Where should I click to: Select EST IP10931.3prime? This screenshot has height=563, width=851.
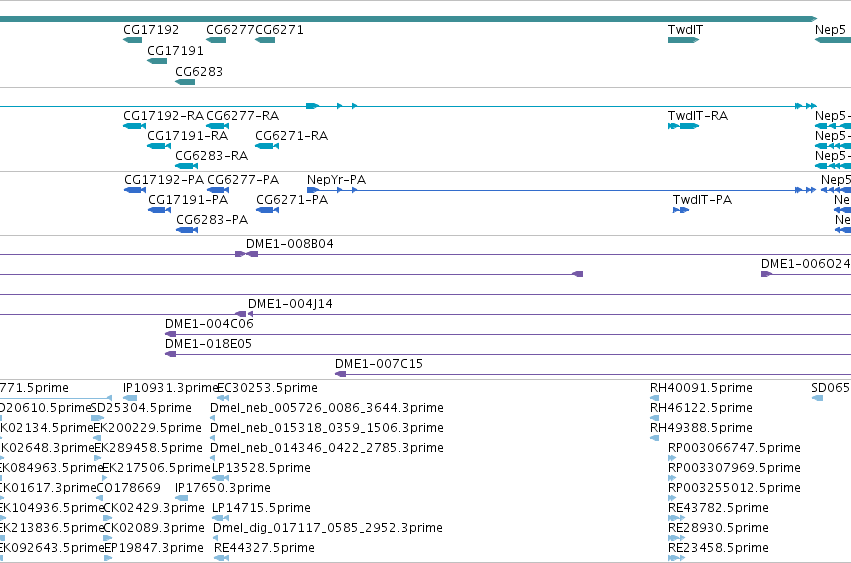170,388
